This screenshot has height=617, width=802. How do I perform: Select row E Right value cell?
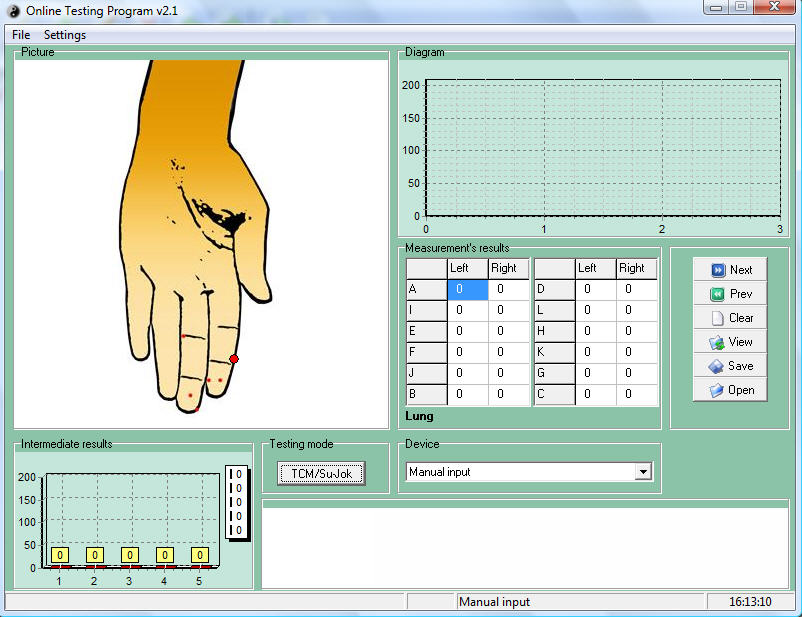pos(508,332)
